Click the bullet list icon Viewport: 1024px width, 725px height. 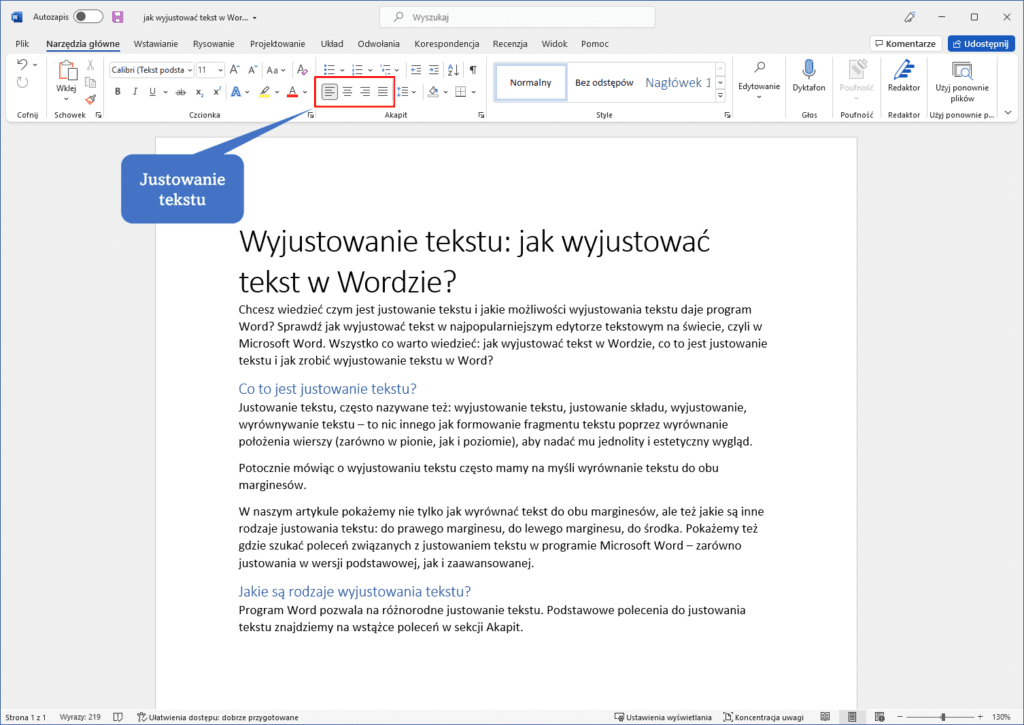tap(328, 69)
